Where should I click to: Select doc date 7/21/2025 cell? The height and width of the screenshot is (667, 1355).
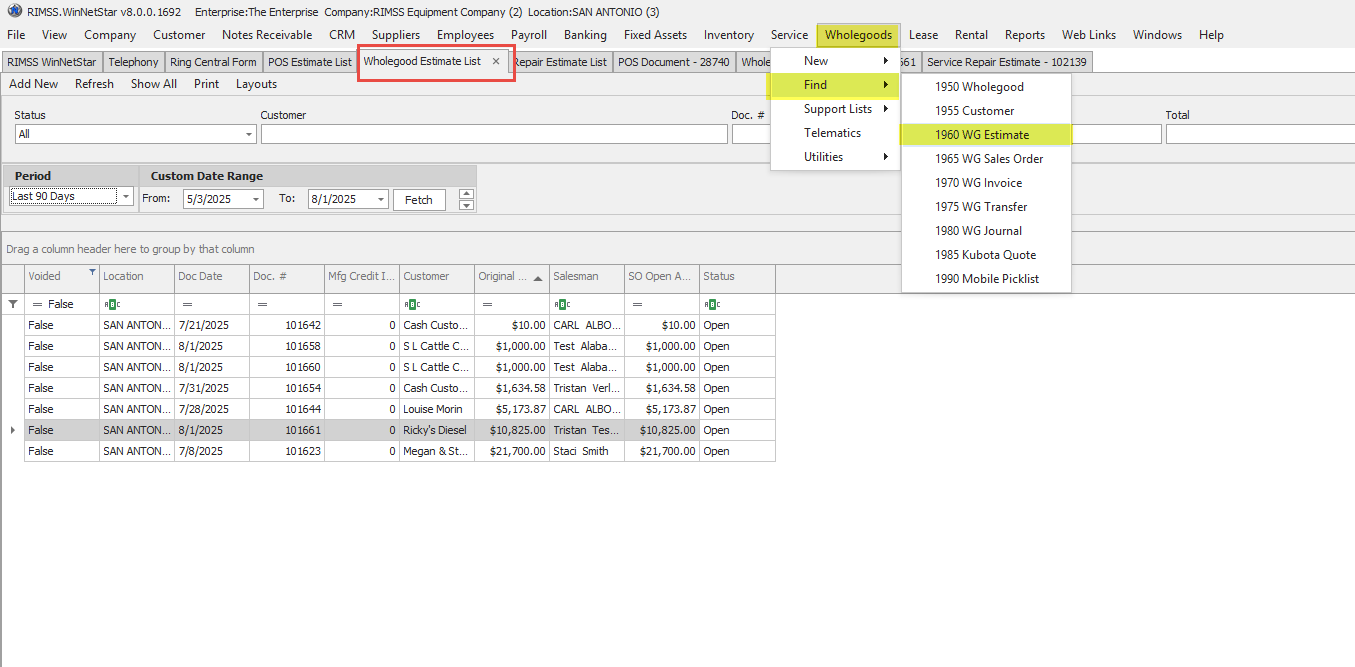212,325
